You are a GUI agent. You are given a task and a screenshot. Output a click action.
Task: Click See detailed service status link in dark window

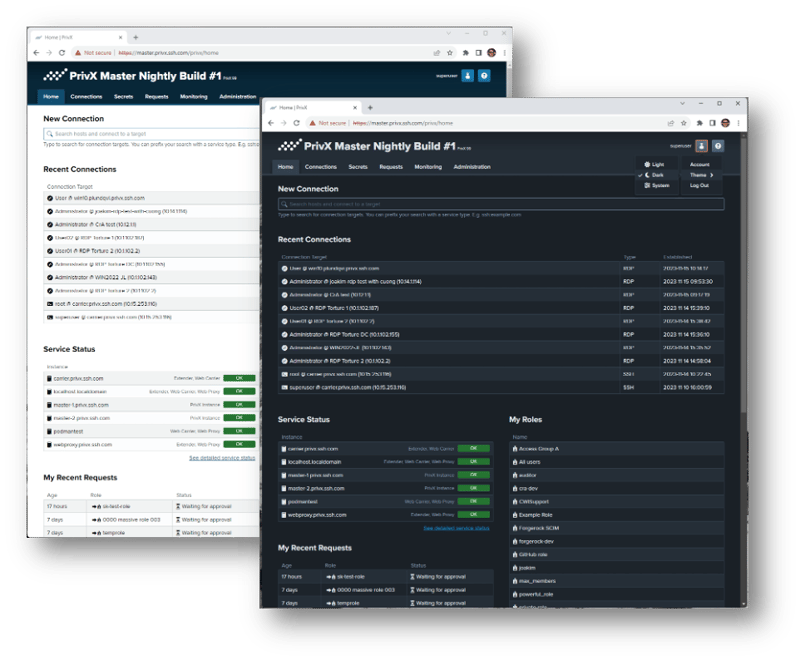[x=456, y=527]
